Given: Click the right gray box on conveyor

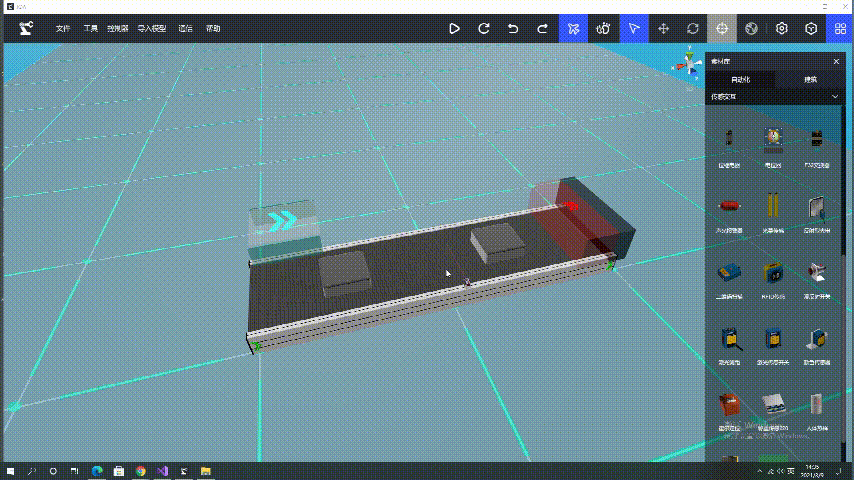Looking at the screenshot, I should tap(498, 243).
